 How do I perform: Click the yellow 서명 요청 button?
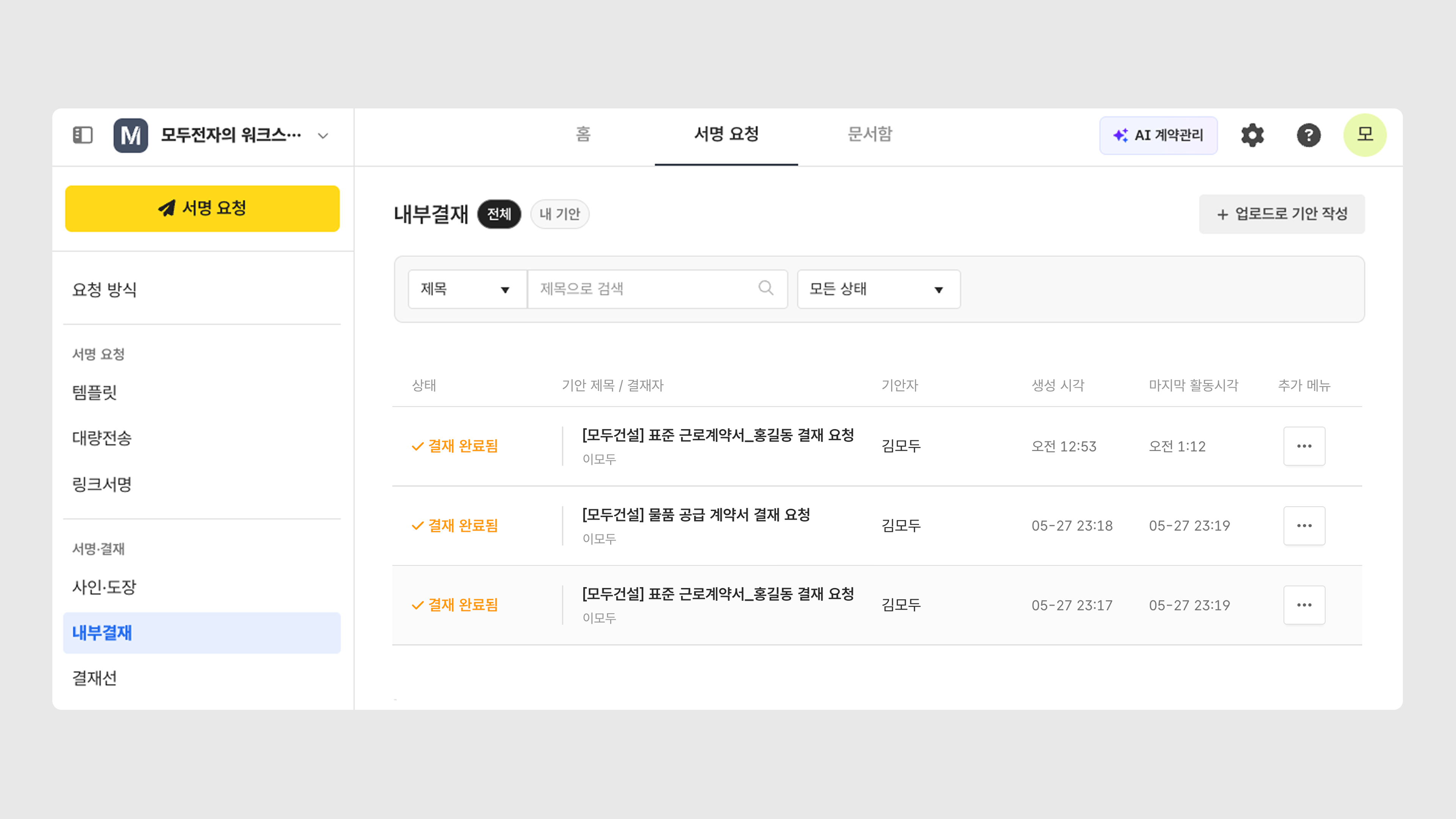click(x=202, y=209)
